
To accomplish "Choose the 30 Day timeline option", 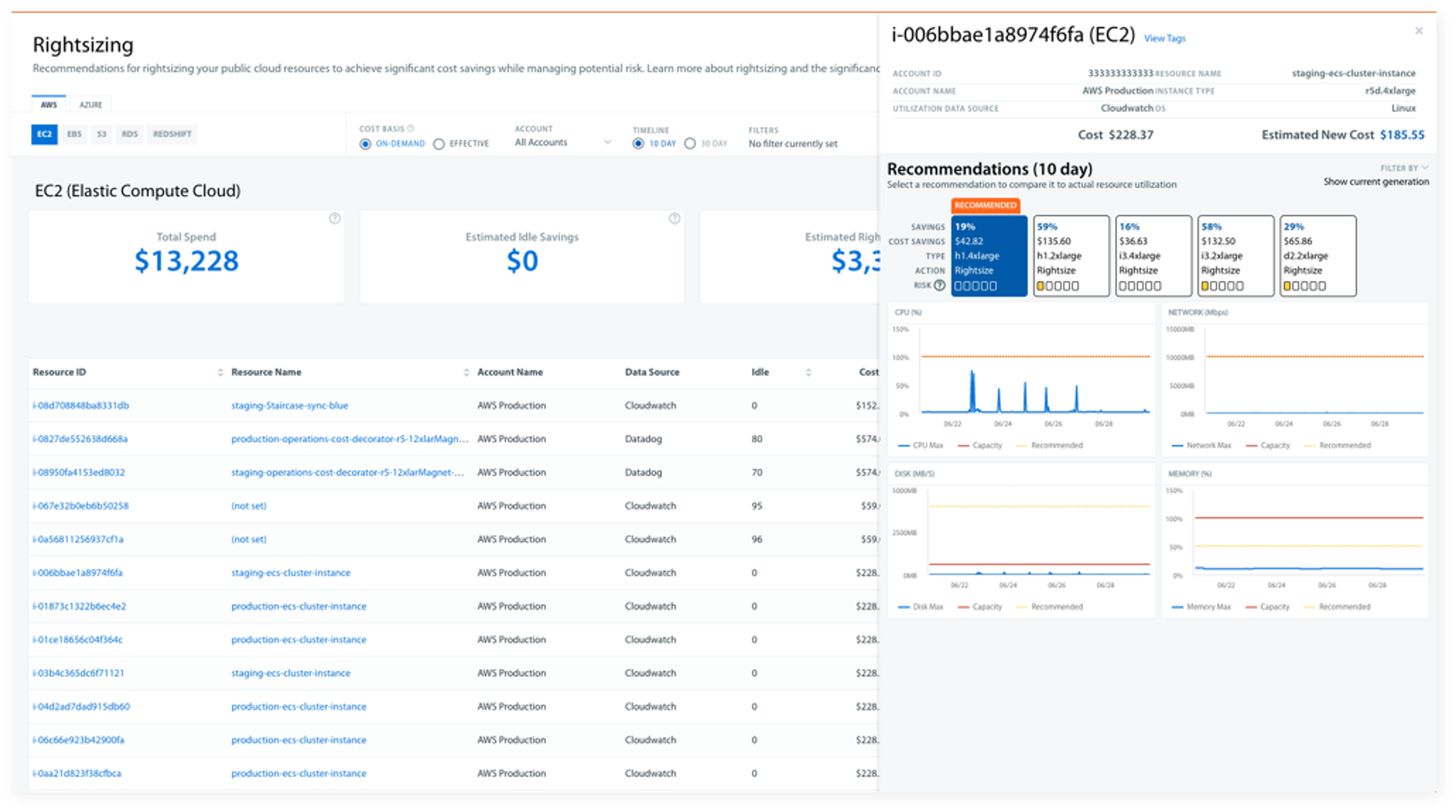I will 690,143.
